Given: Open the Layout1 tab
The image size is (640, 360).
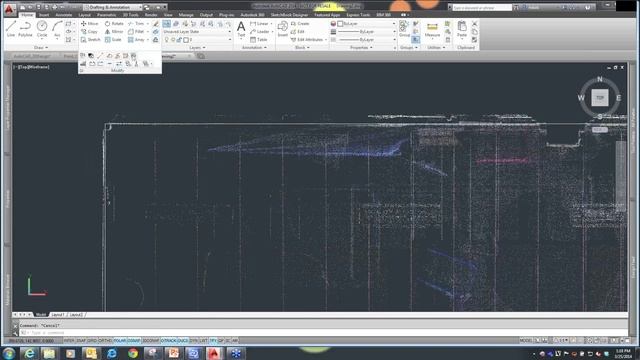Looking at the screenshot, I should pyautogui.click(x=58, y=315).
